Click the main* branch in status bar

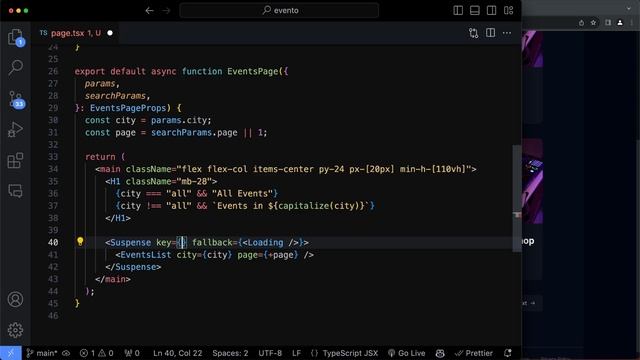pyautogui.click(x=42, y=353)
